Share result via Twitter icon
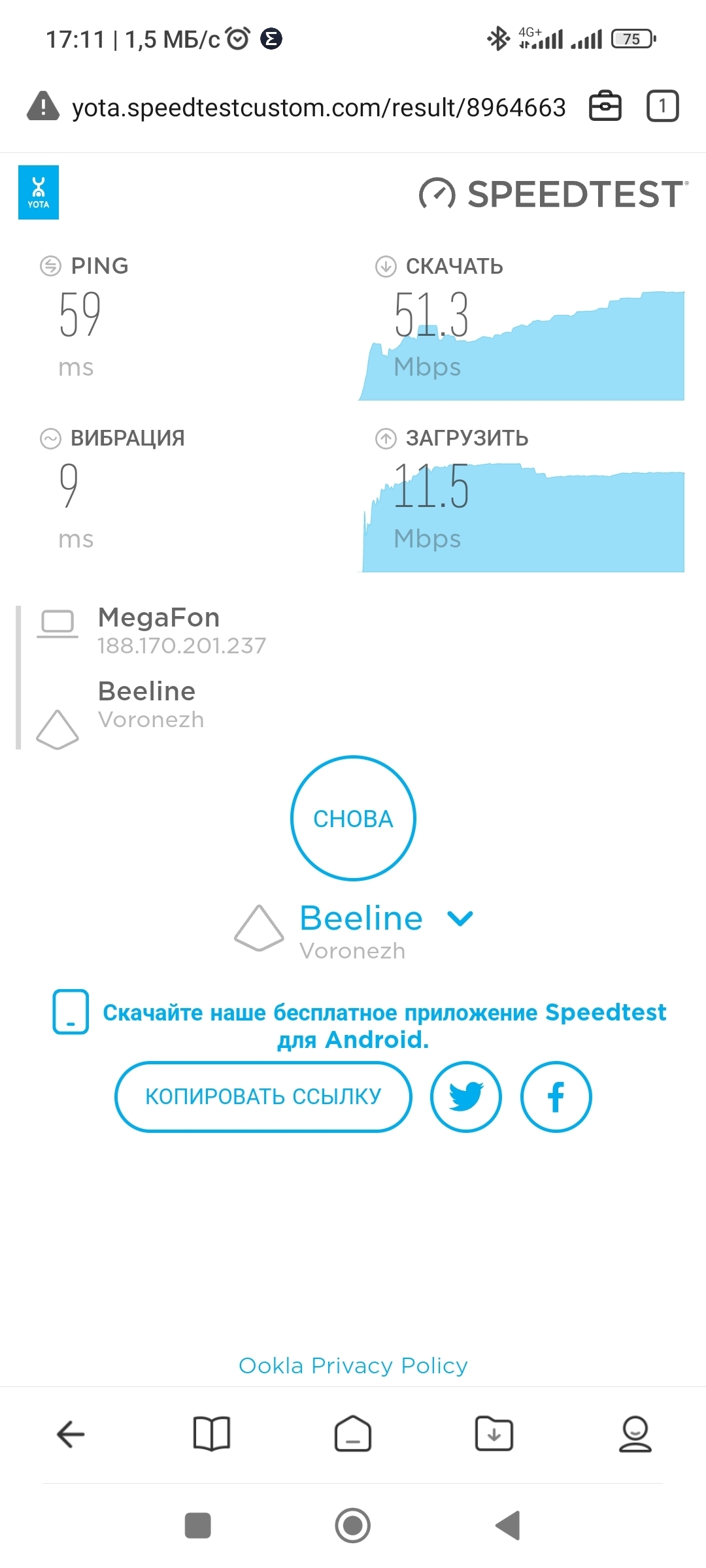Viewport: 706px width, 1568px height. [465, 1096]
